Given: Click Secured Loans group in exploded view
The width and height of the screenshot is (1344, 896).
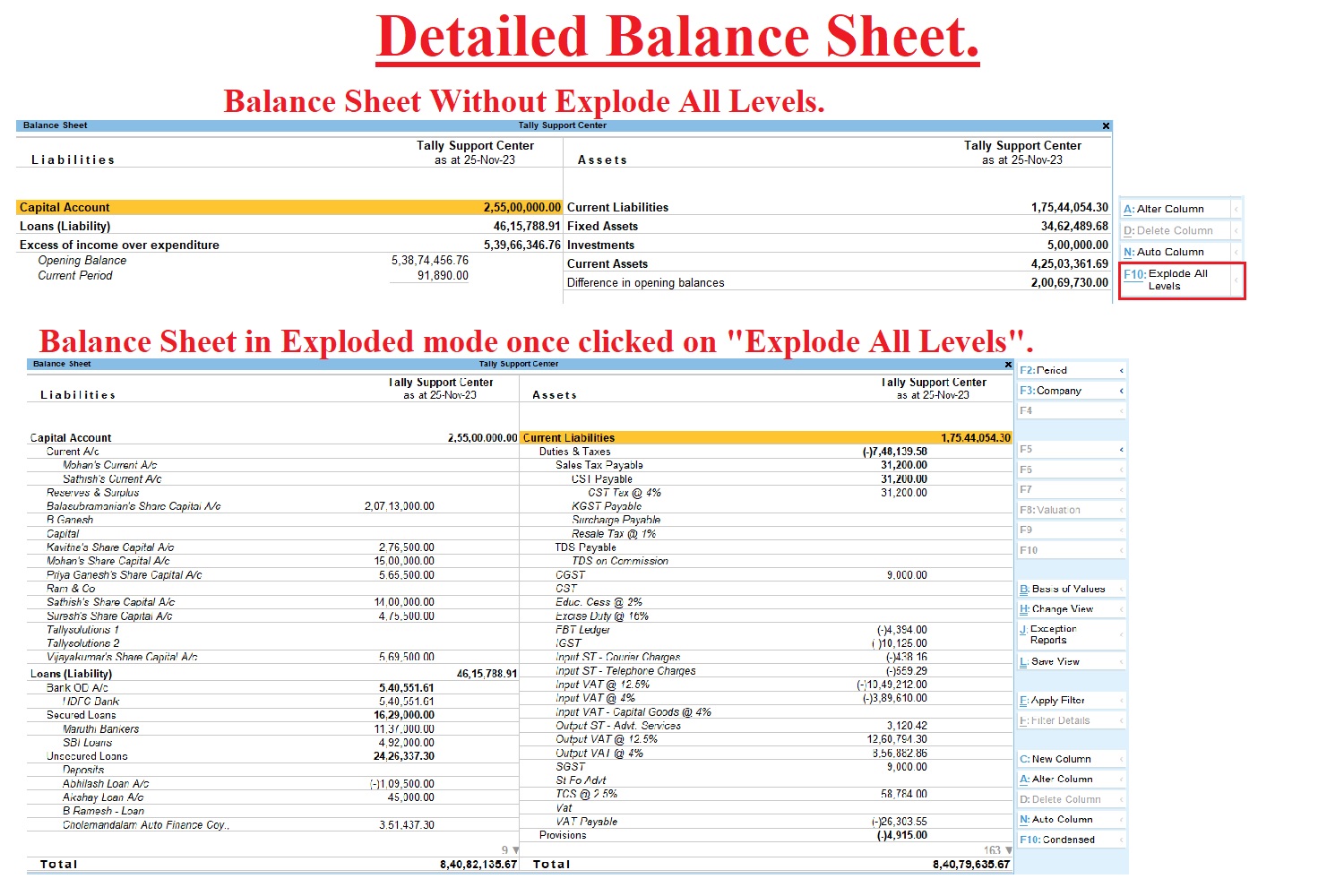Looking at the screenshot, I should 82,715.
